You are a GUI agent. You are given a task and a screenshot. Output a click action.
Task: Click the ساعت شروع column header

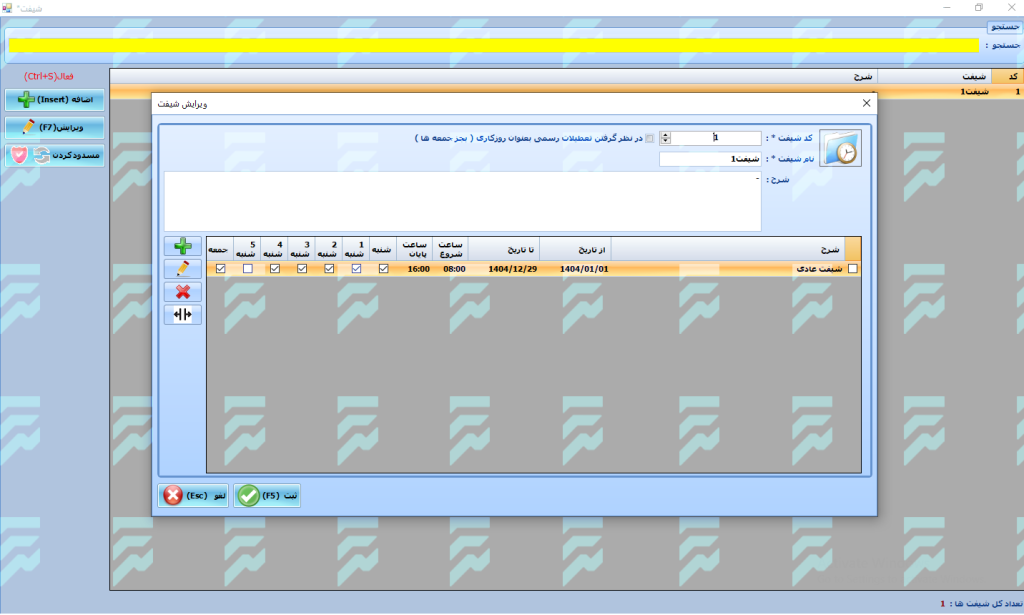click(452, 249)
